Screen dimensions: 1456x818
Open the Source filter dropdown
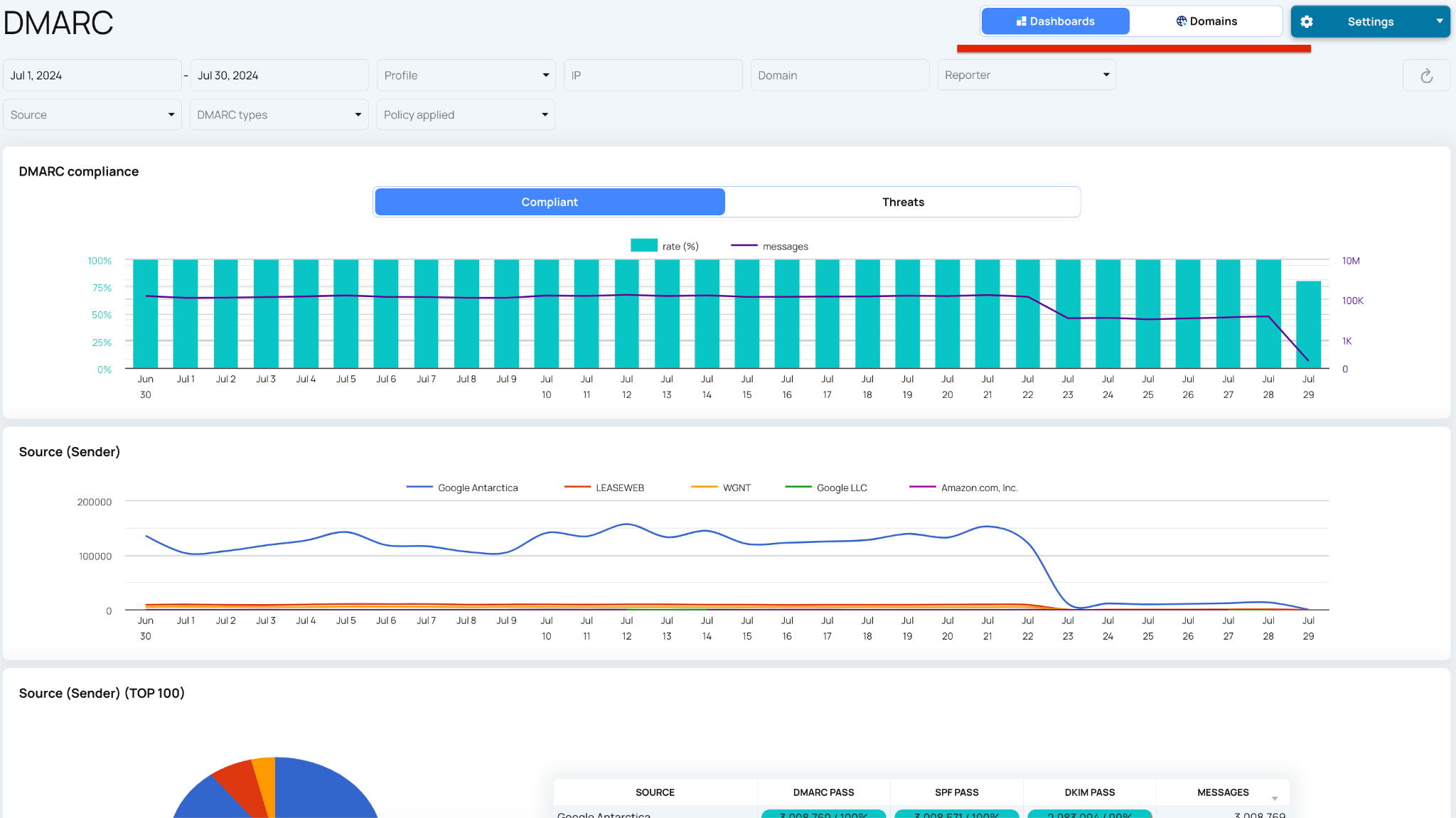click(92, 114)
